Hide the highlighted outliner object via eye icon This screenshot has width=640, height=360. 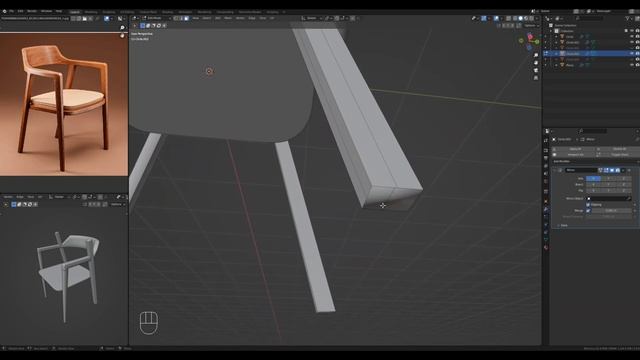pos(632,53)
